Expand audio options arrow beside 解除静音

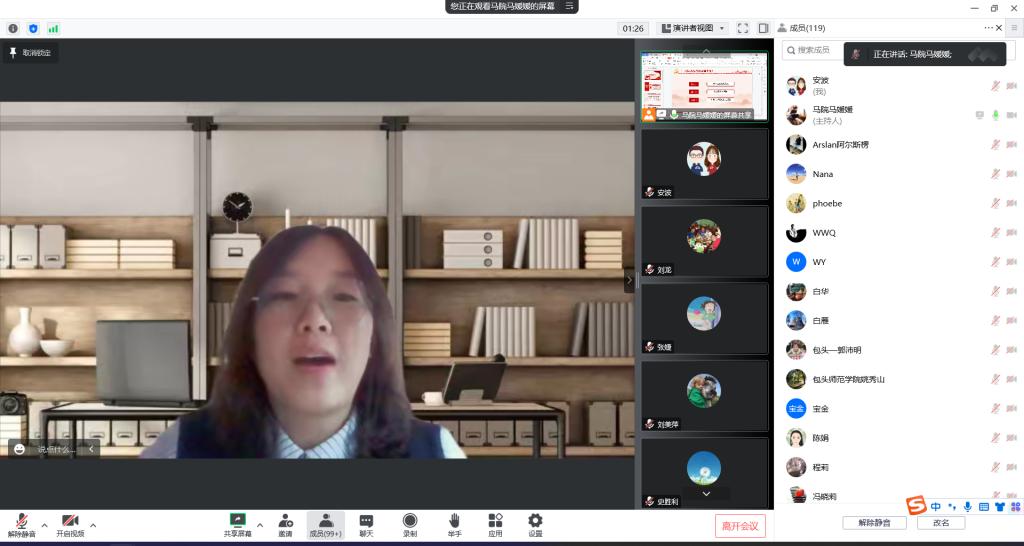(44, 525)
